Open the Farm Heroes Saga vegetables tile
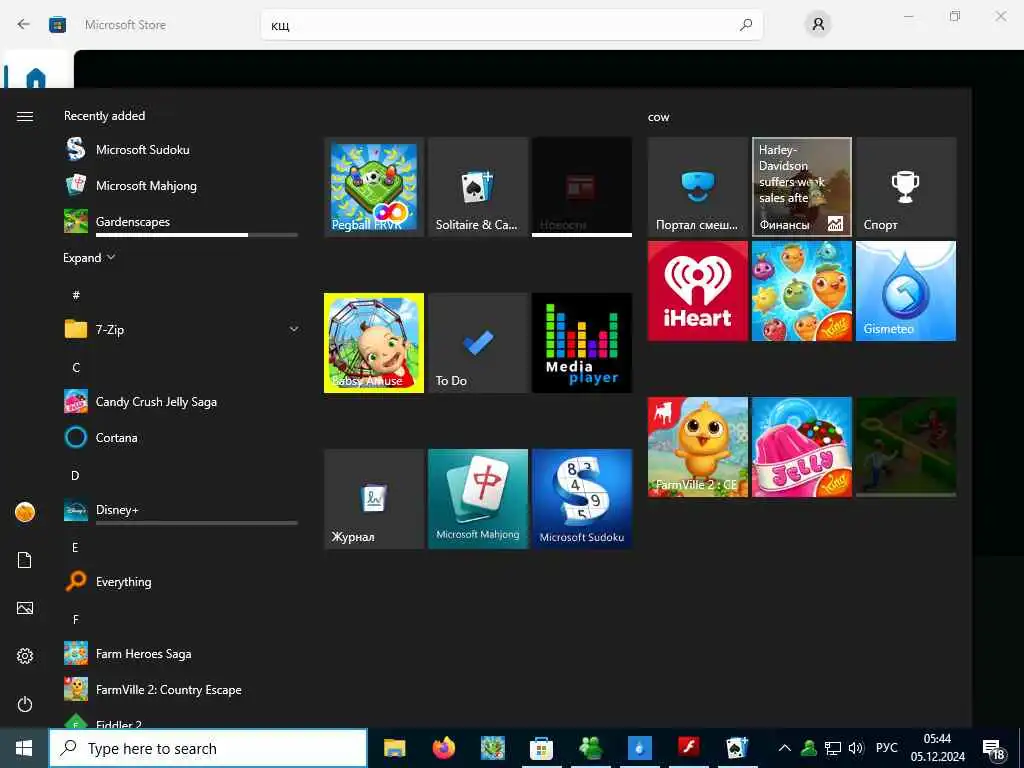Viewport: 1024px width, 768px height. (801, 291)
